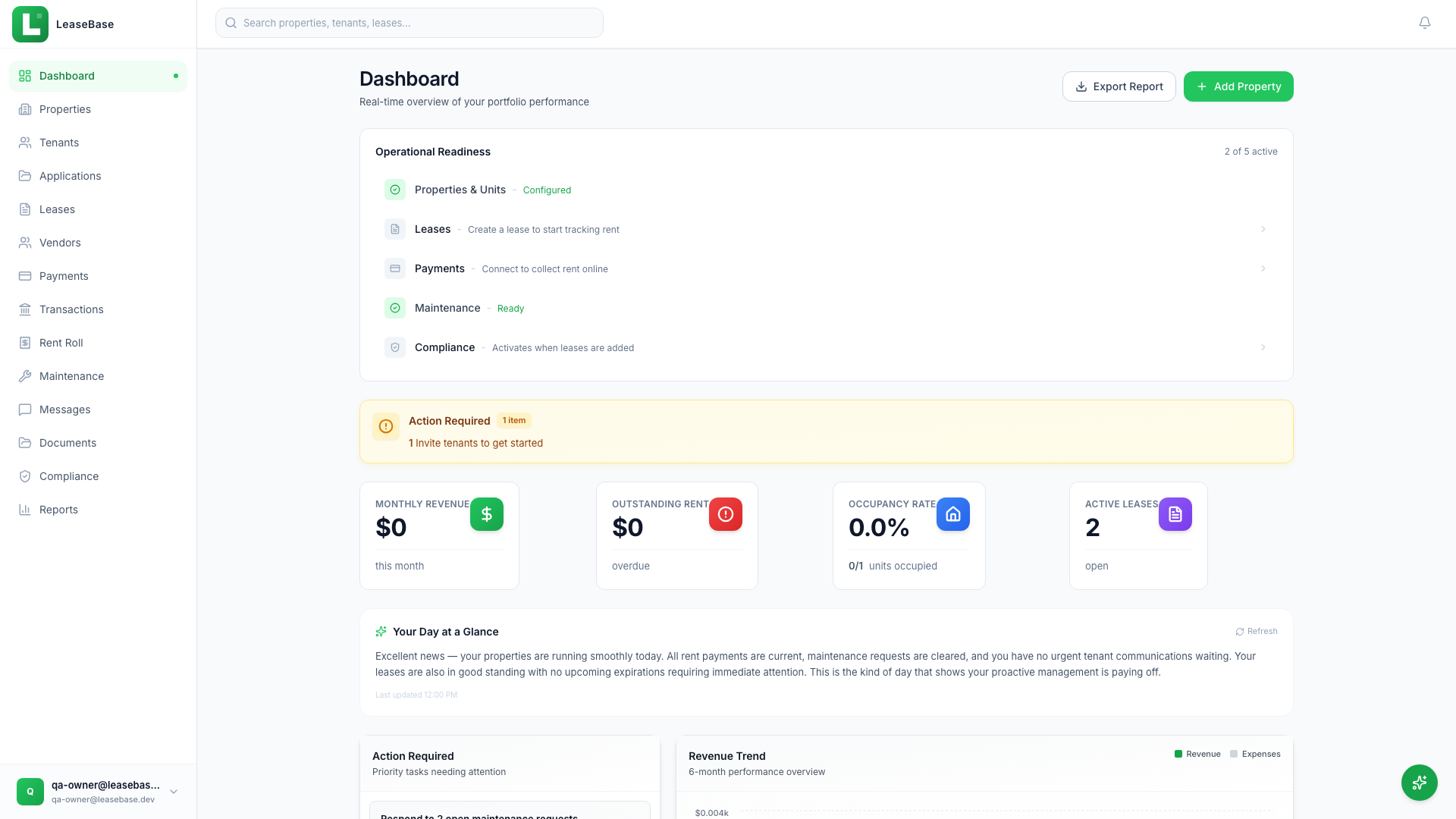Refresh Your Day at a Glance
The width and height of the screenshot is (1456, 819).
pyautogui.click(x=1257, y=631)
